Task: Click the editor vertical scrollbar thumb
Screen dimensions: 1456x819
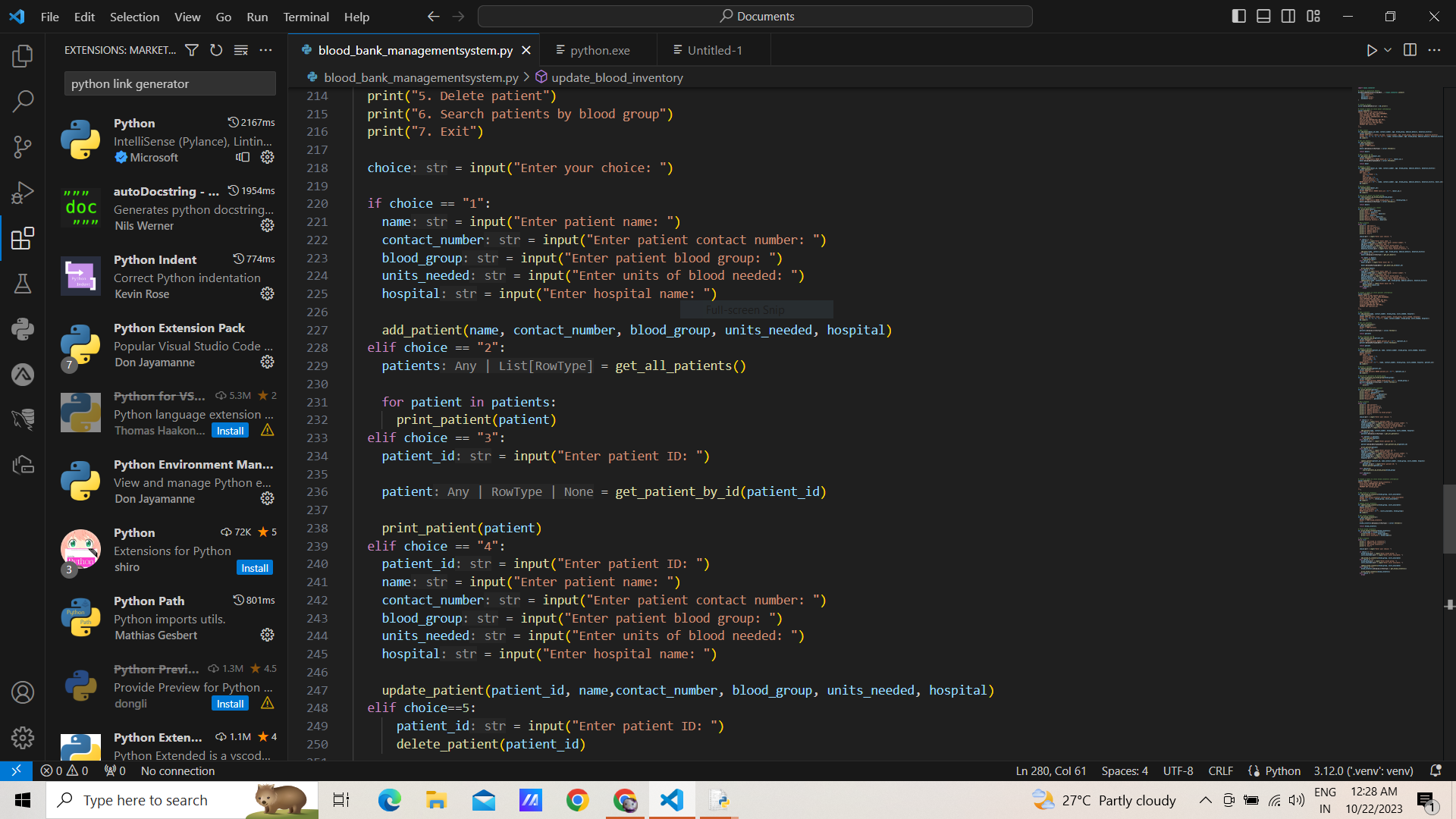Action: pyautogui.click(x=1448, y=519)
